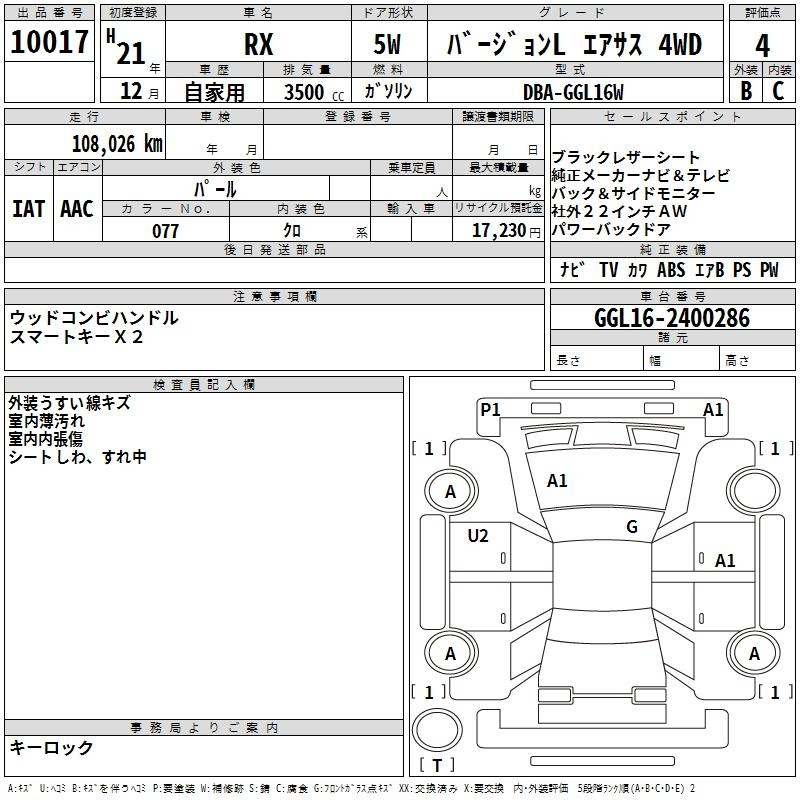This screenshot has width=800, height=800.
Task: Click sales point 純正メーカーナビ&テレビ
Action: tap(641, 175)
